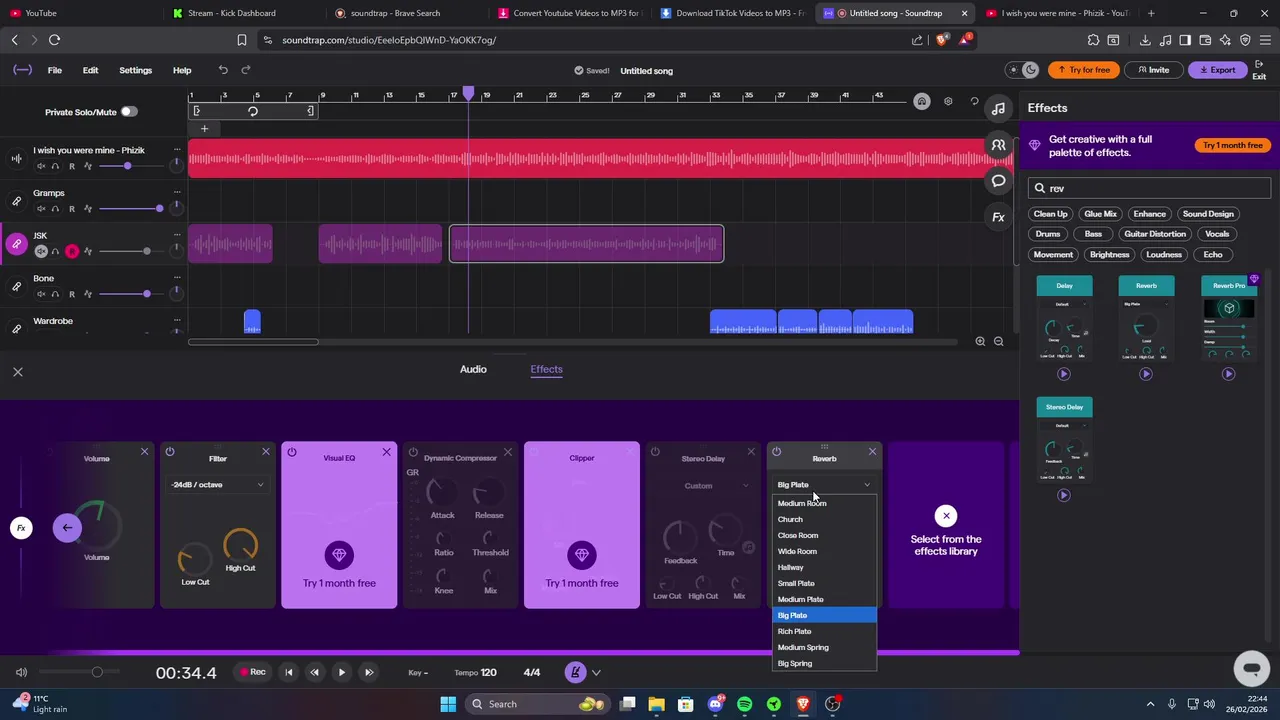Open more options for Gramps track
This screenshot has height=720, width=1280.
[177, 193]
